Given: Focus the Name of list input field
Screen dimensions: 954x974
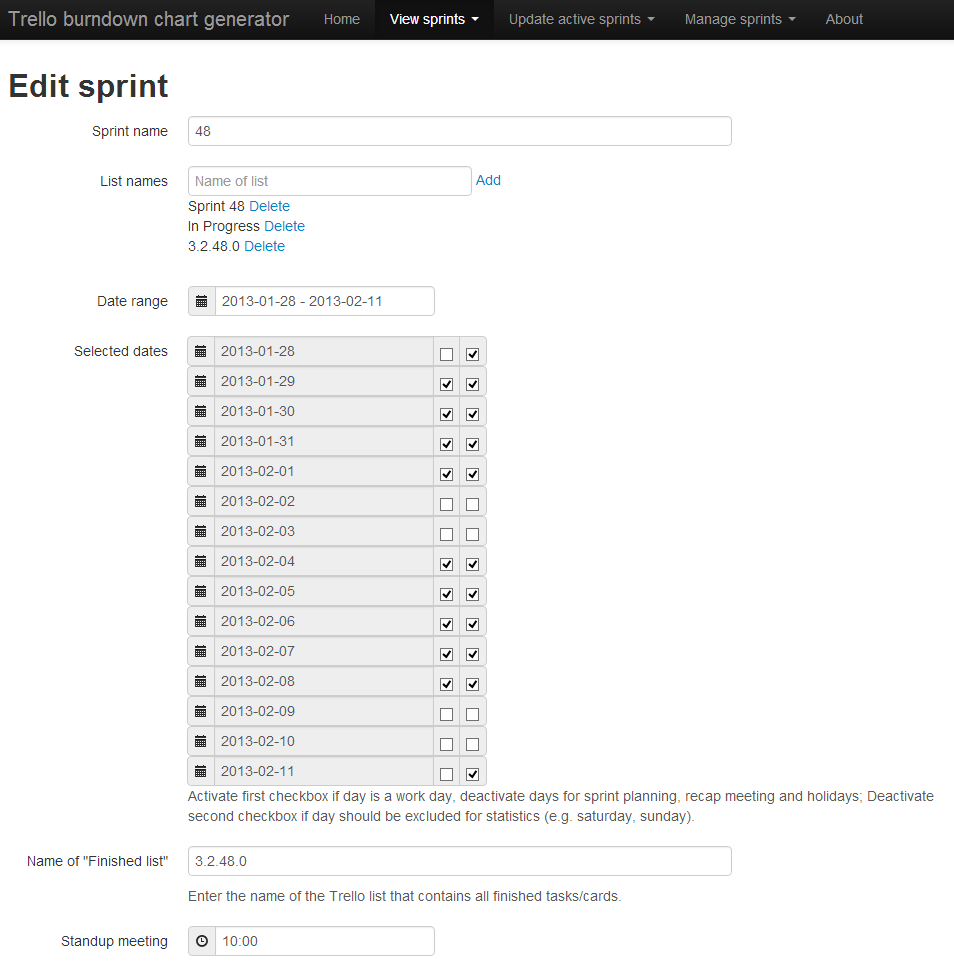Looking at the screenshot, I should coord(330,181).
